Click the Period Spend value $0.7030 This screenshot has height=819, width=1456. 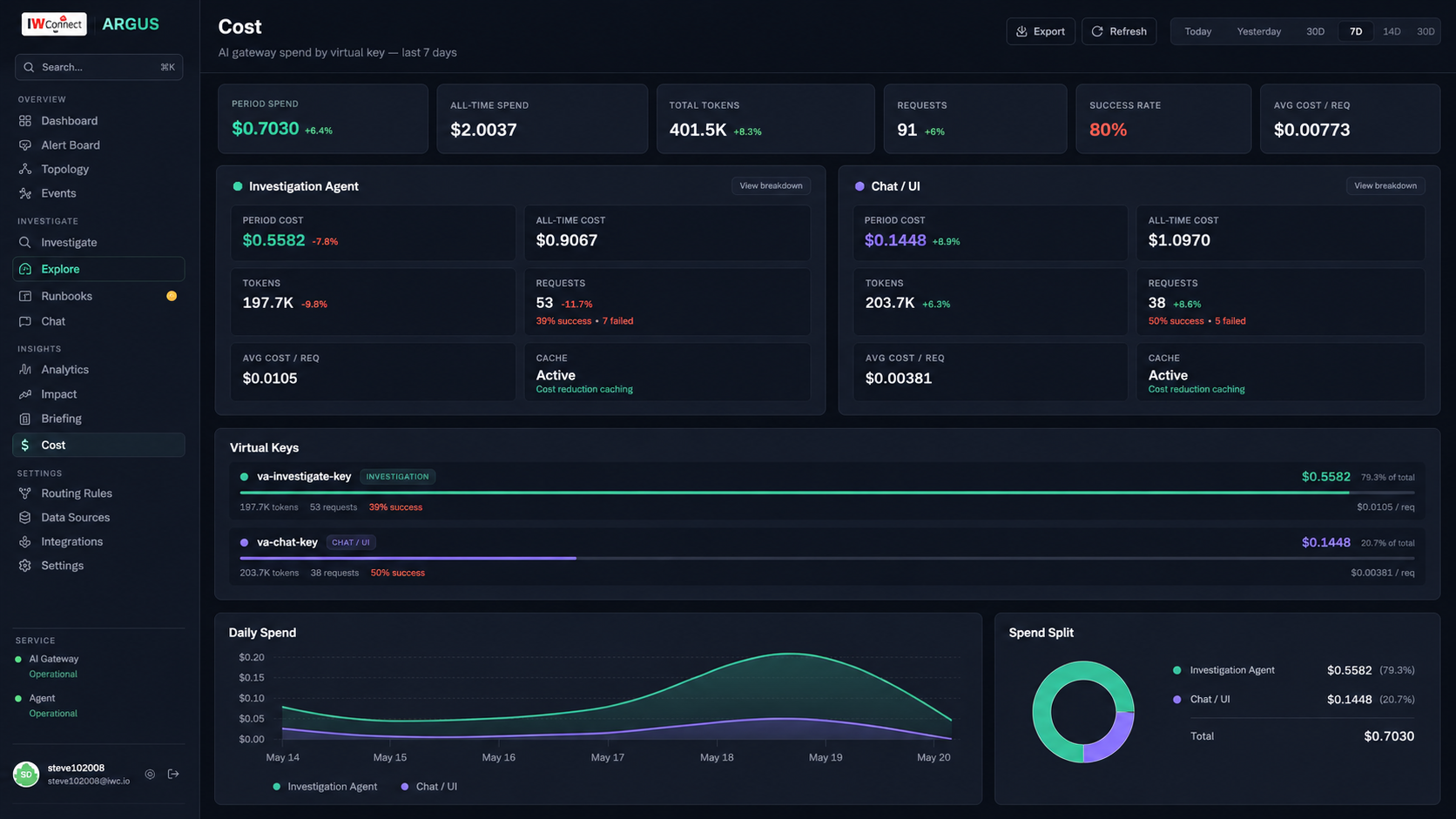266,129
